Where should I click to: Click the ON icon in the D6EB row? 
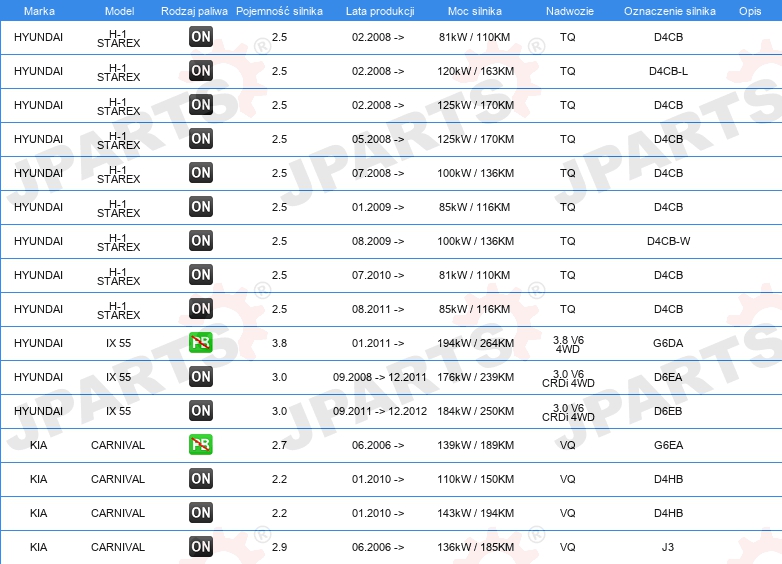[x=201, y=410]
